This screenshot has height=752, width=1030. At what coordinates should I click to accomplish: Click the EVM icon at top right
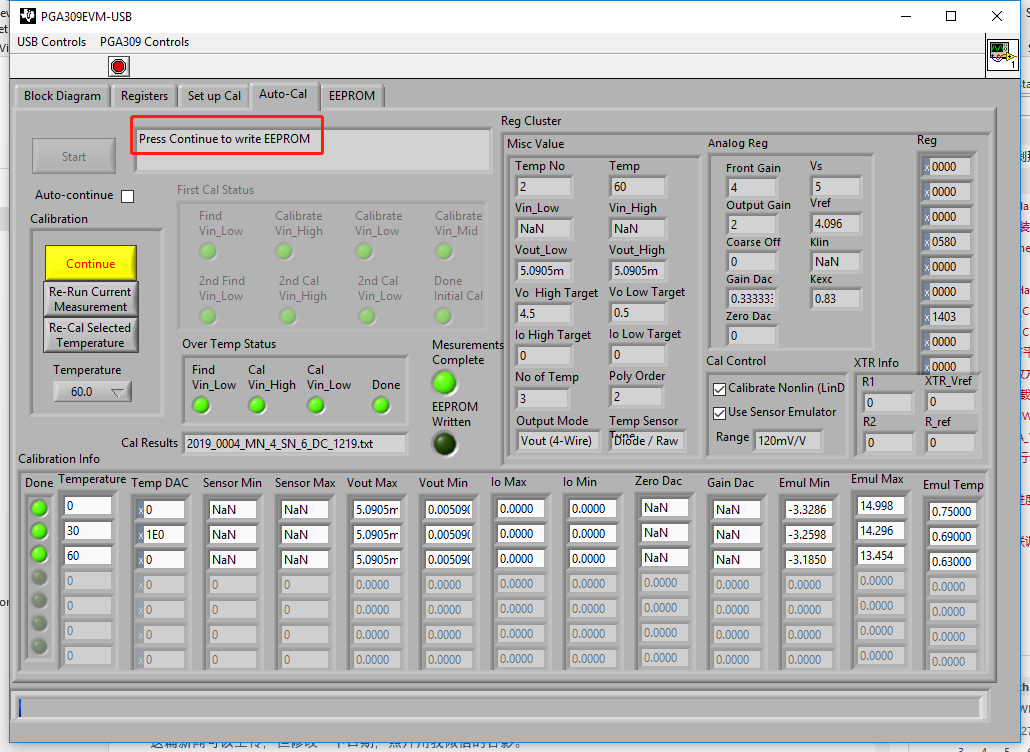[x=1001, y=55]
